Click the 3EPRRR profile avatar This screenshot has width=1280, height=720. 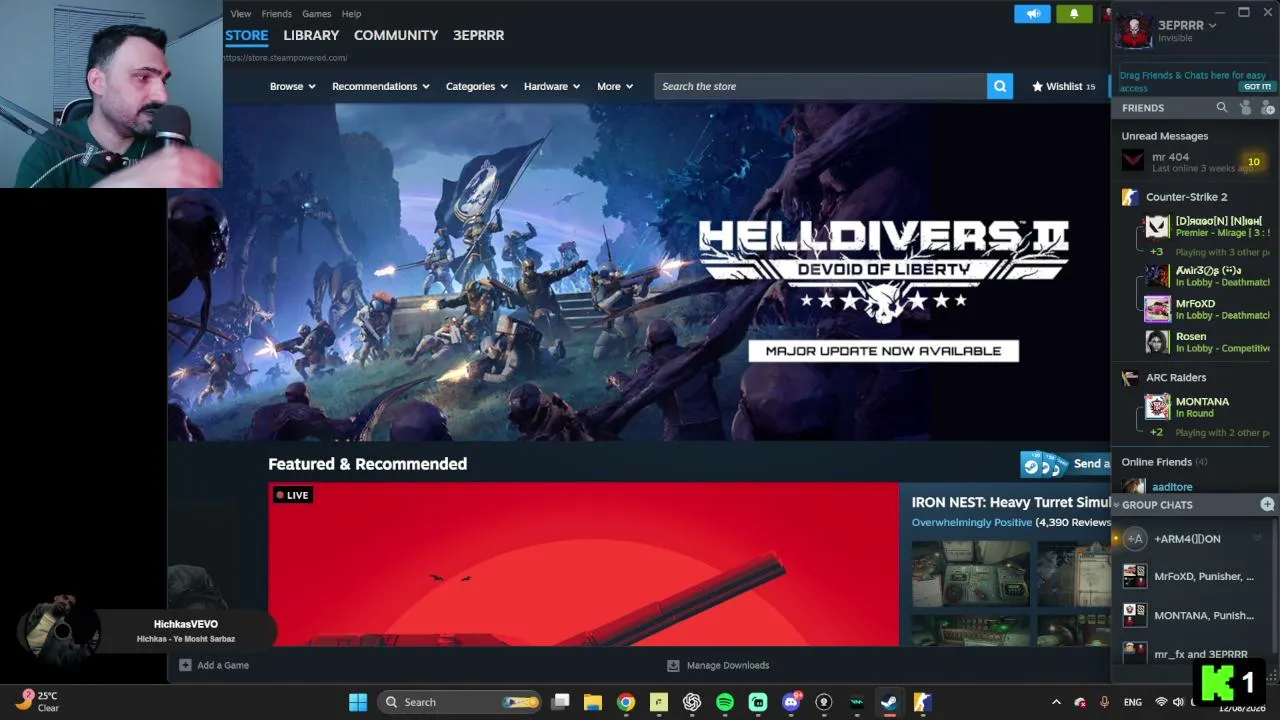point(1134,31)
